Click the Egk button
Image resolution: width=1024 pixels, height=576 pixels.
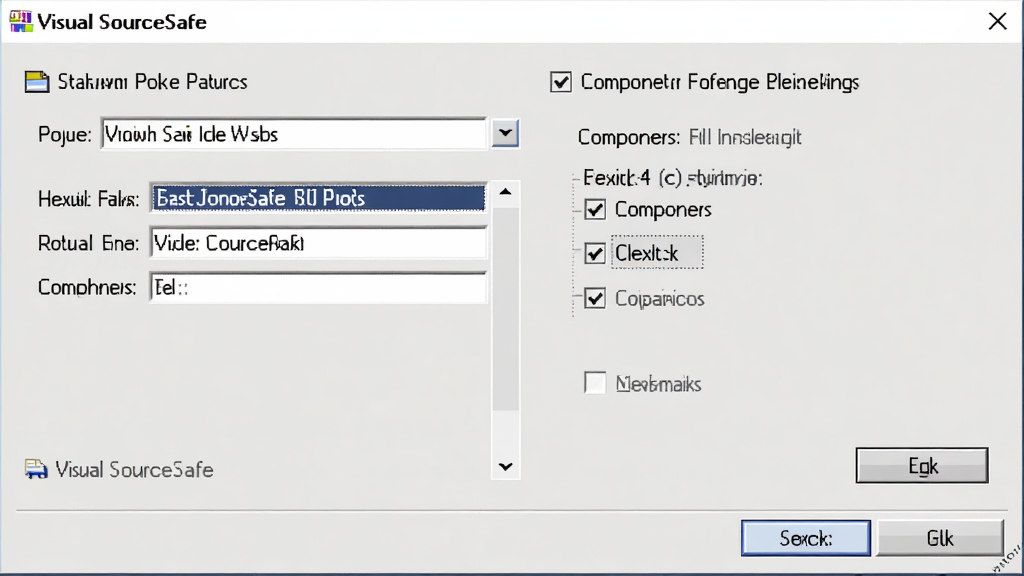921,466
